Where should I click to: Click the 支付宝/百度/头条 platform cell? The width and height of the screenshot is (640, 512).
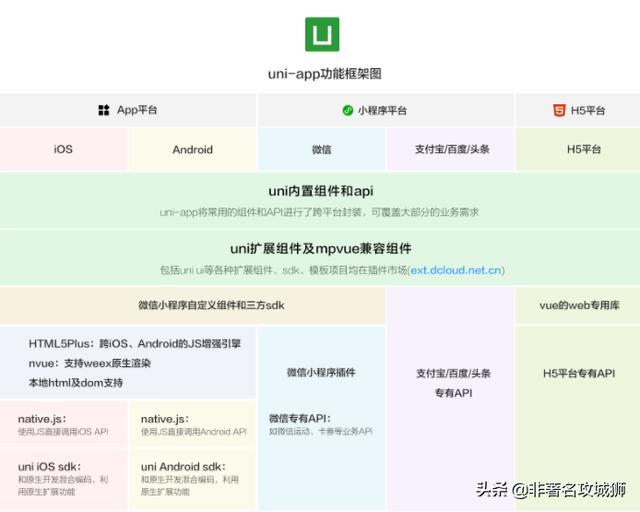pyautogui.click(x=451, y=150)
